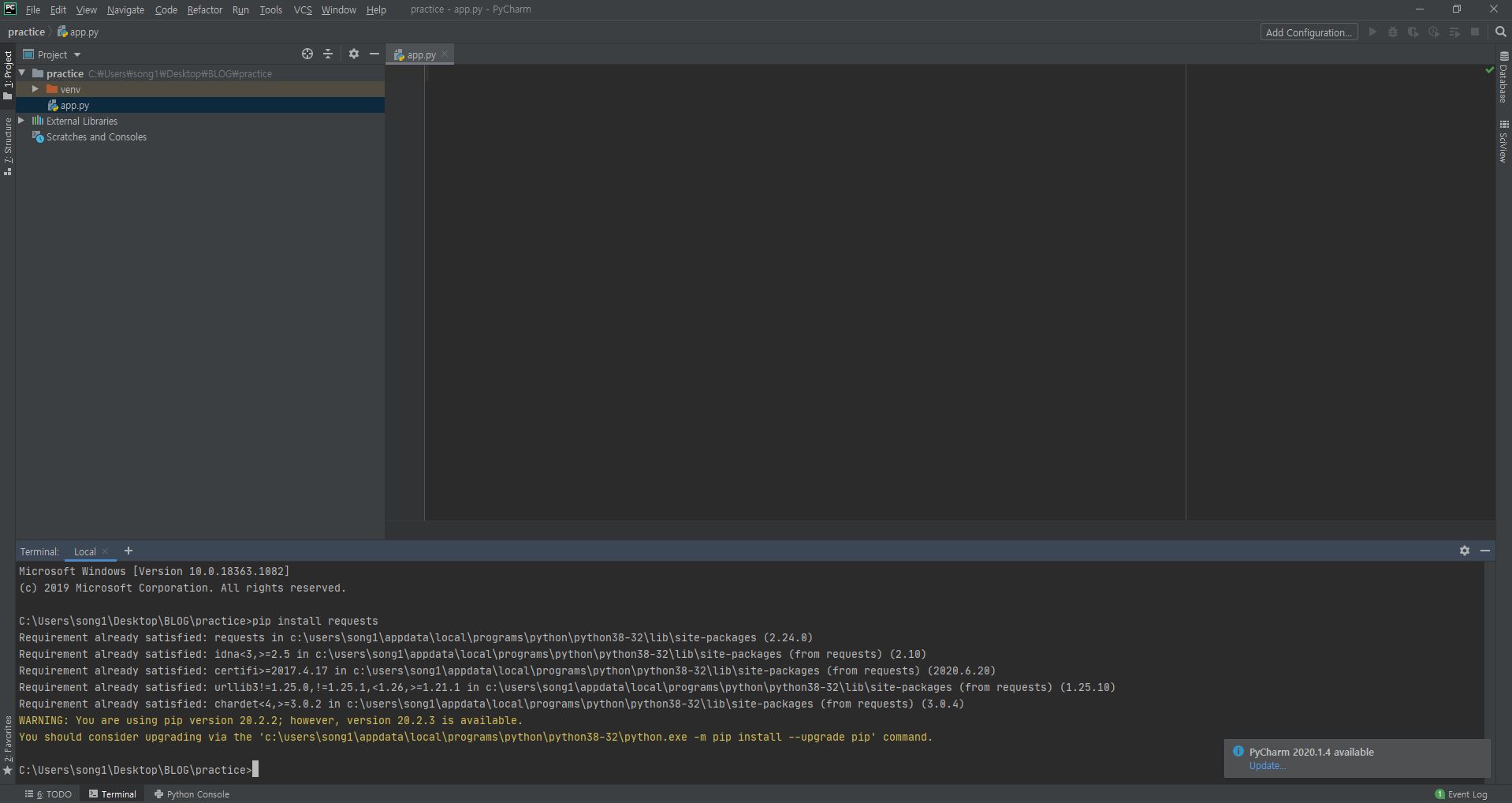This screenshot has width=1512, height=803.
Task: Click the inspection green checkmark
Action: tap(1489, 70)
